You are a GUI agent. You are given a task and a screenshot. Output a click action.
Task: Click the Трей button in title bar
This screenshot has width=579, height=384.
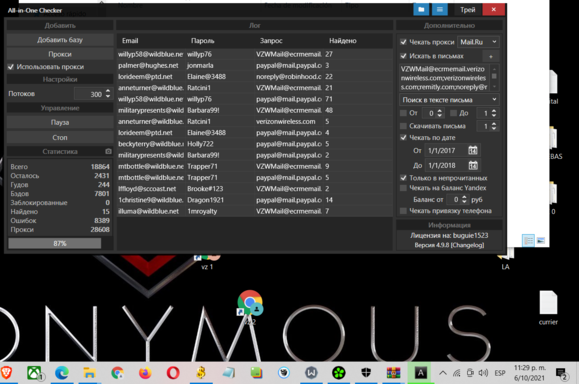tap(467, 10)
